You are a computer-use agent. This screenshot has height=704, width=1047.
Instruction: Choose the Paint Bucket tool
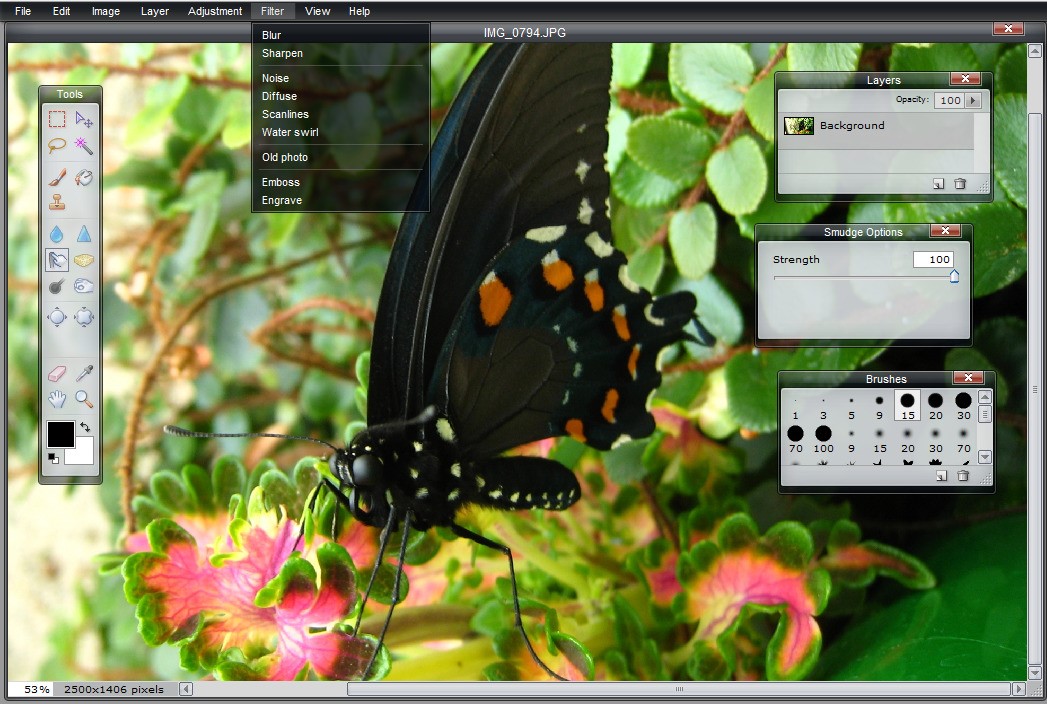tap(84, 178)
